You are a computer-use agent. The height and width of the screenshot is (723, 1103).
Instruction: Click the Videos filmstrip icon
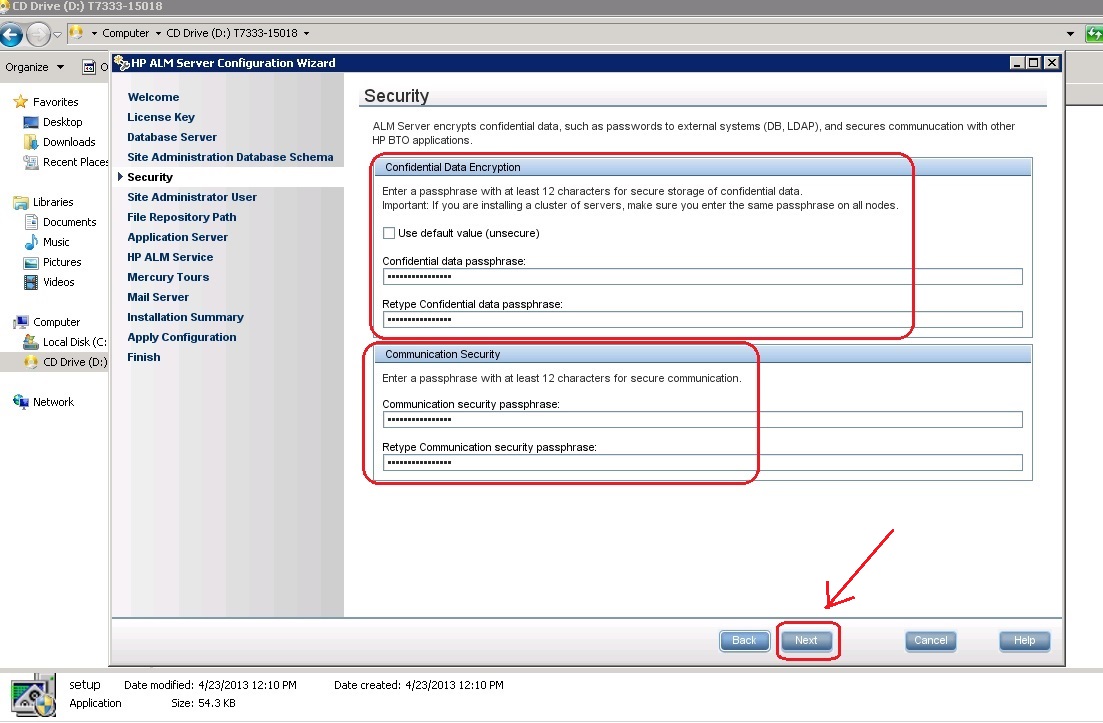pyautogui.click(x=31, y=282)
